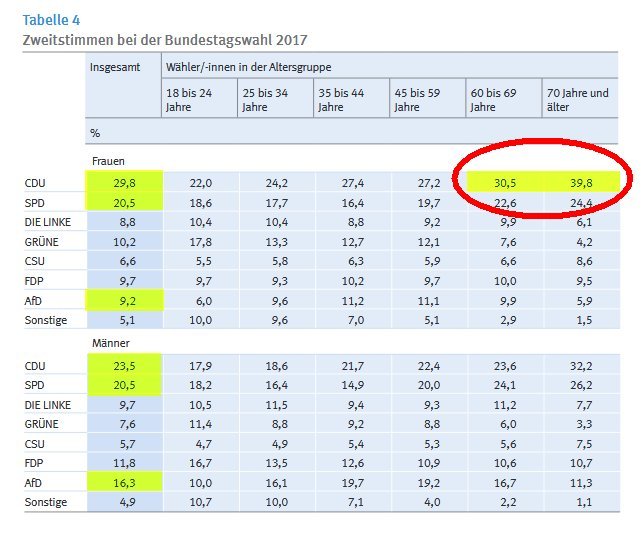
Task: Click the "Sonstige" row label under Männer
Action: (x=46, y=502)
